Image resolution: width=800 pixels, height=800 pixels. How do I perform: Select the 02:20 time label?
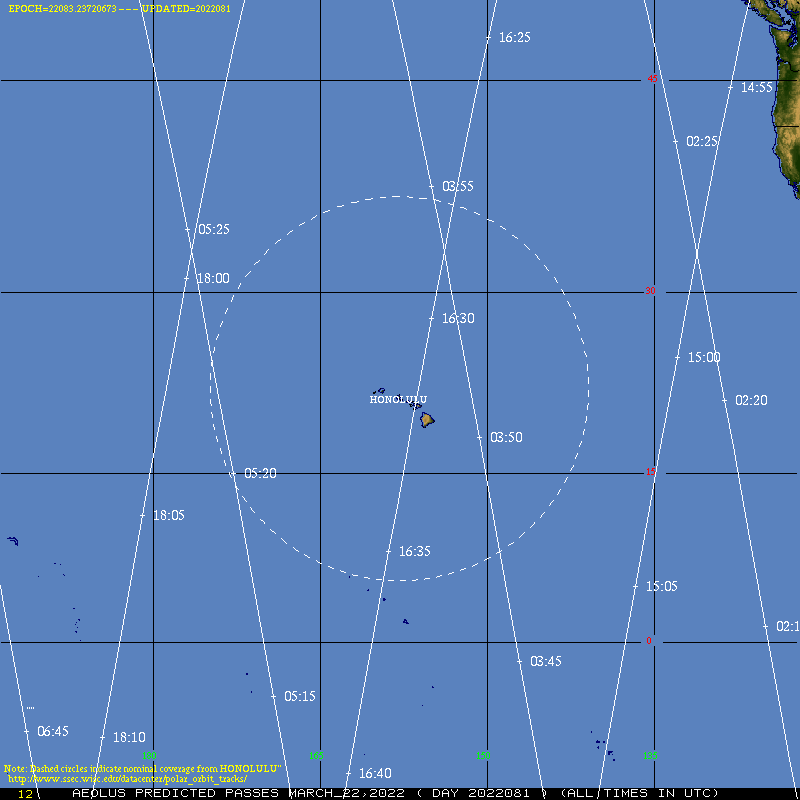(751, 400)
